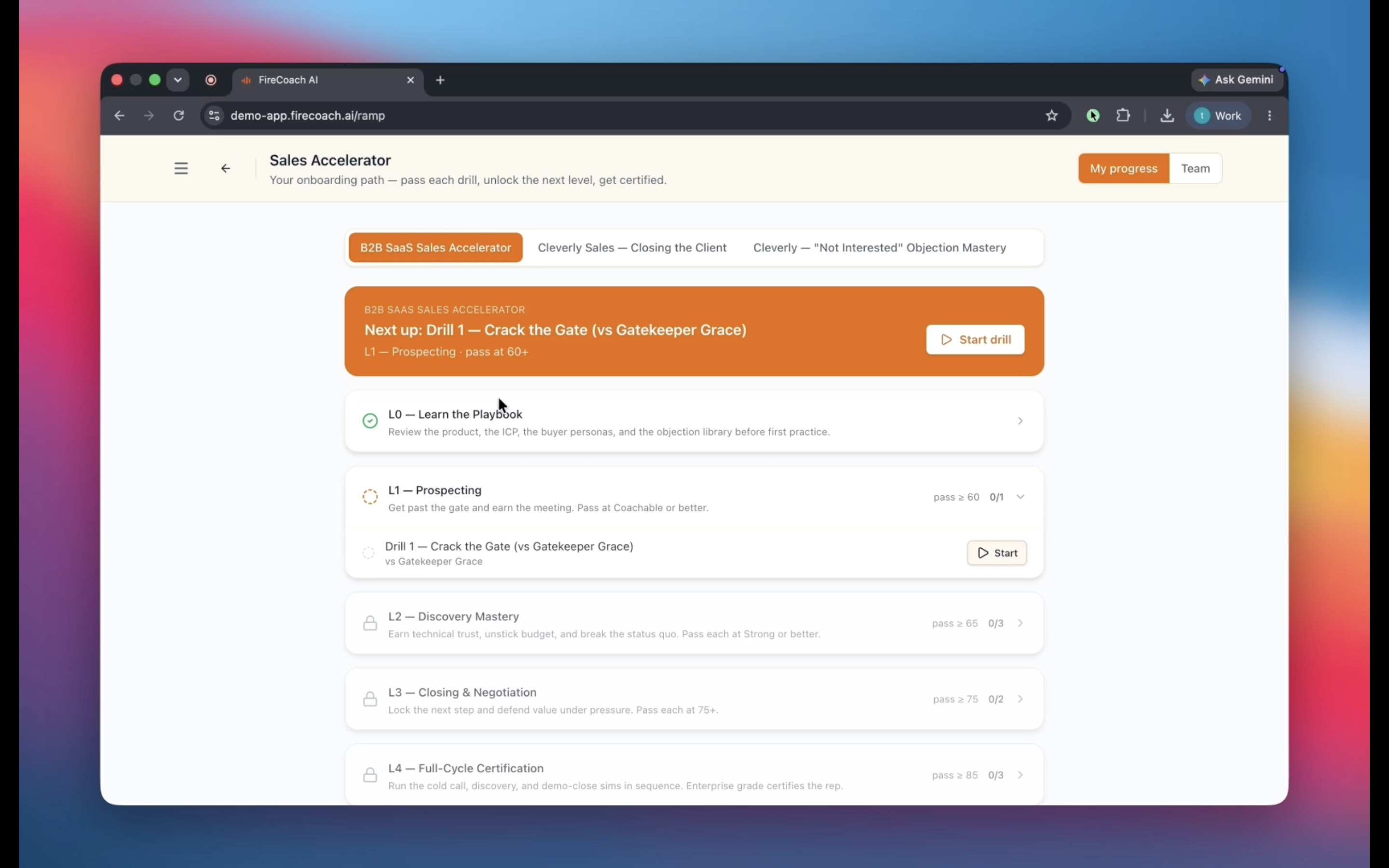Click the browser back button
The width and height of the screenshot is (1389, 868).
coord(120,115)
